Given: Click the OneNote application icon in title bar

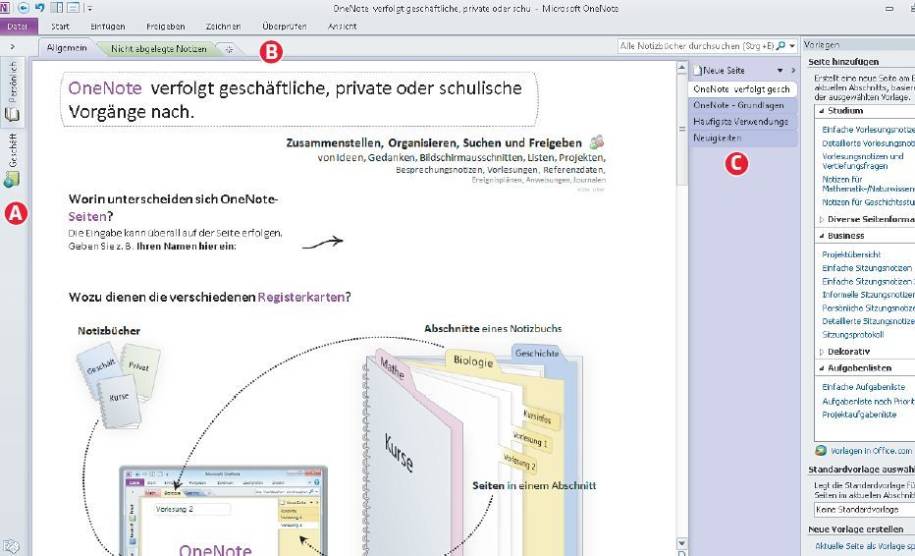Looking at the screenshot, I should tap(4, 8).
